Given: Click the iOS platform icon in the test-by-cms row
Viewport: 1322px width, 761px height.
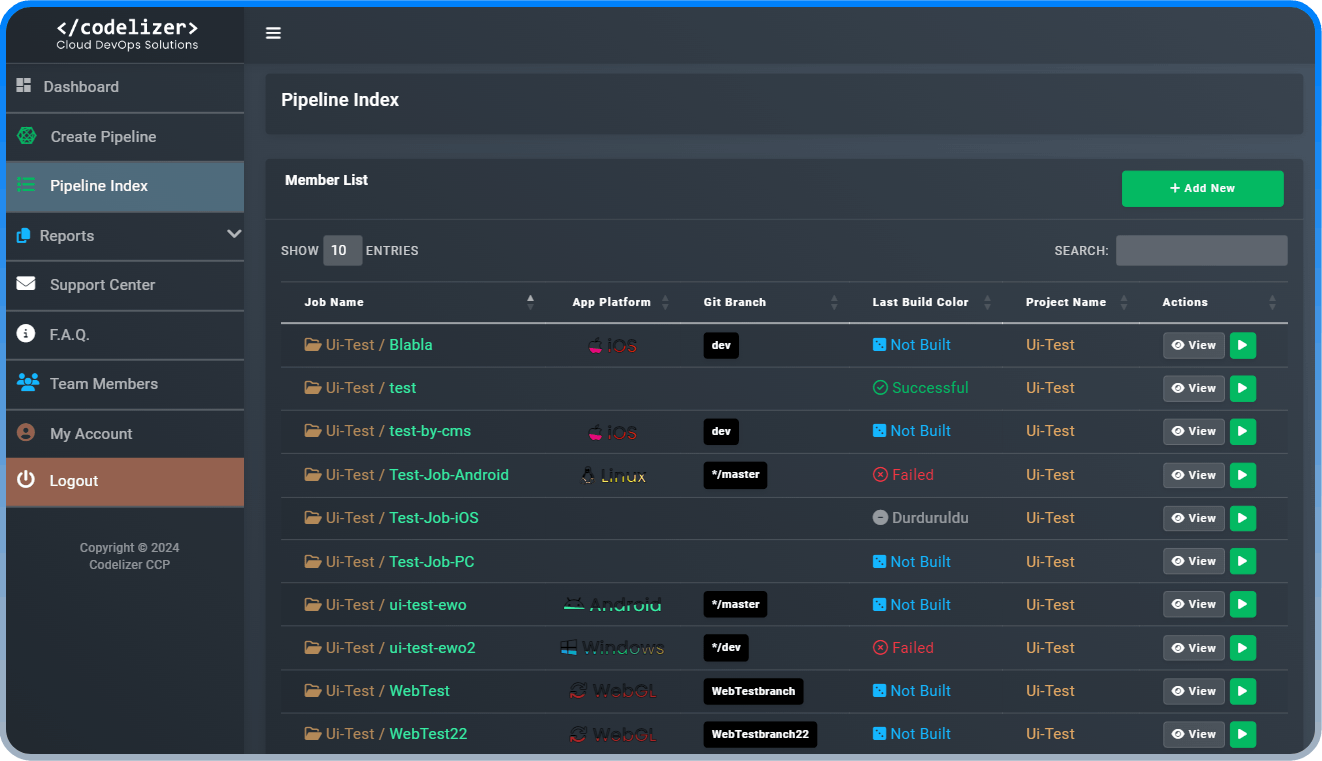Looking at the screenshot, I should coord(612,432).
